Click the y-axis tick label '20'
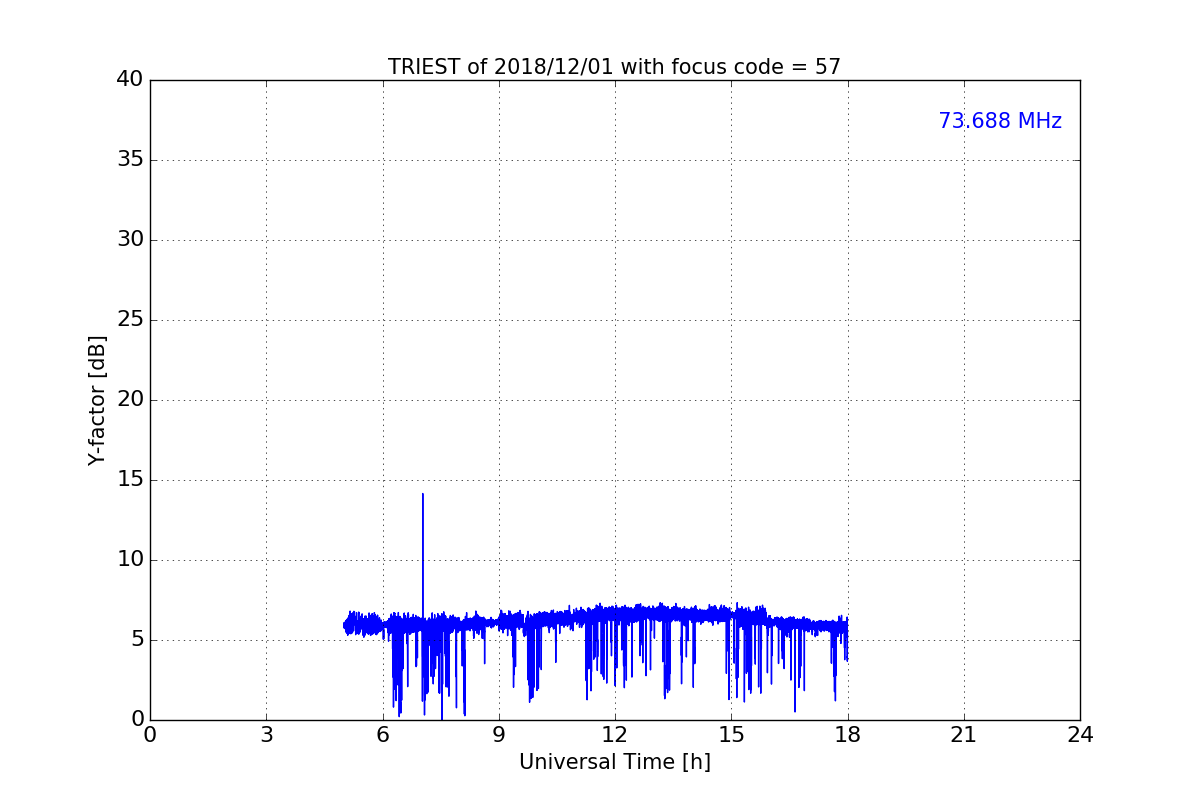The width and height of the screenshot is (1200, 800). point(130,400)
